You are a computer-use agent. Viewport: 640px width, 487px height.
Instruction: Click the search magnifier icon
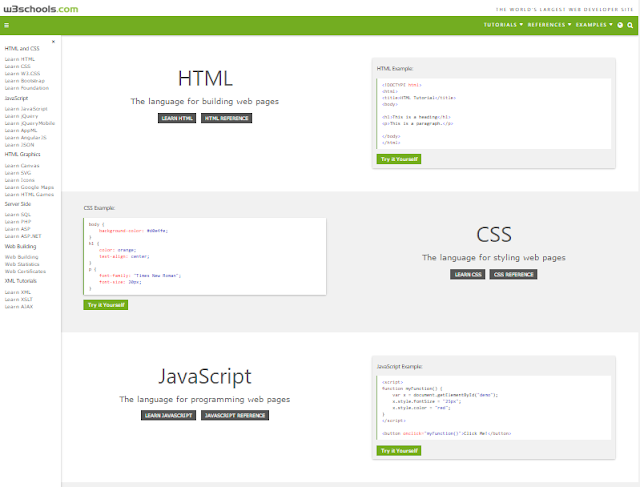[x=630, y=25]
